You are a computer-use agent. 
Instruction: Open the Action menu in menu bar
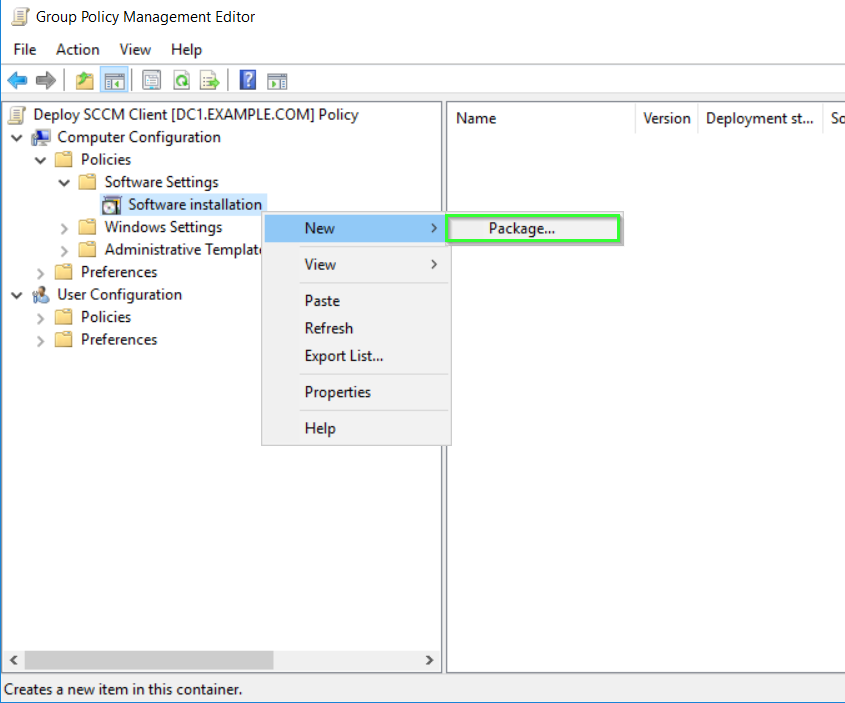tap(77, 49)
